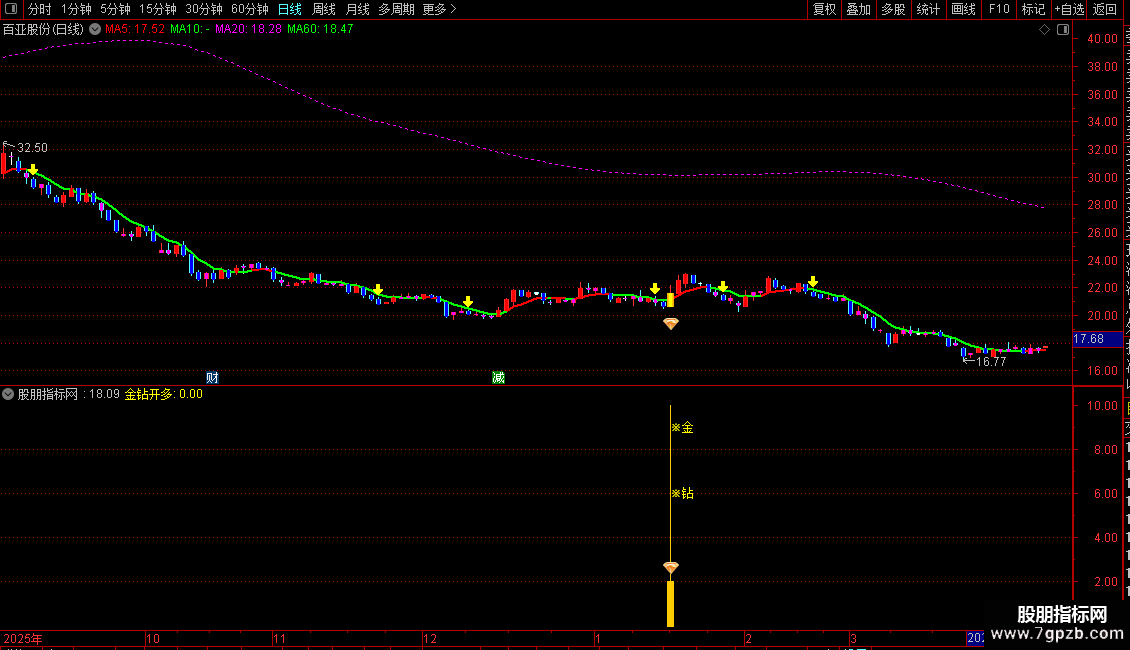
Task: Click the diamond icon near the price axis
Action: pyautogui.click(x=1045, y=30)
